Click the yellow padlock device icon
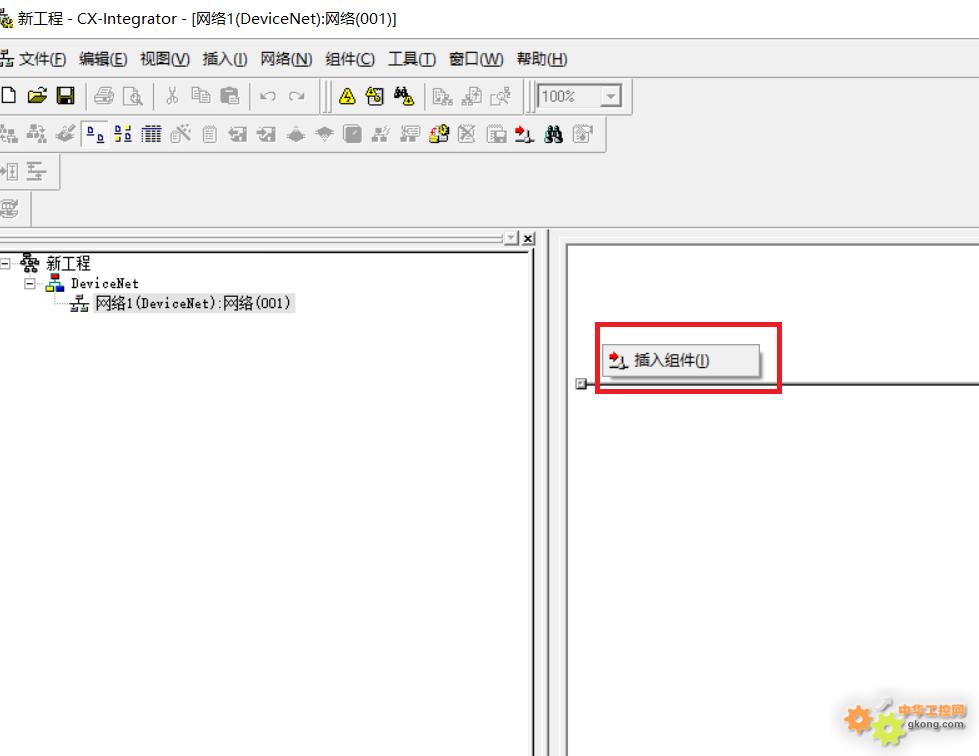Image resolution: width=979 pixels, height=756 pixels. [x=439, y=134]
